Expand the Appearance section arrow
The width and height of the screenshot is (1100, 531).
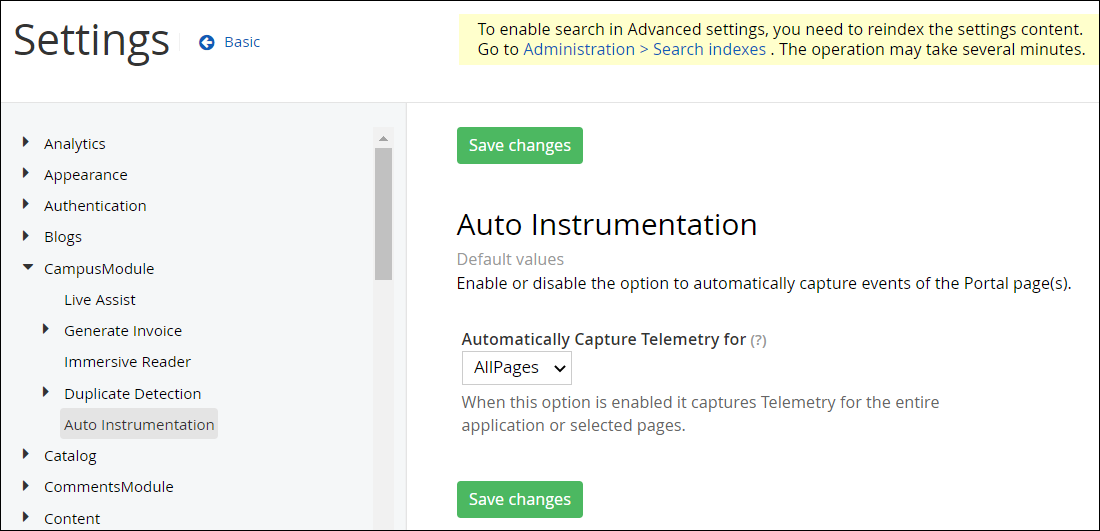26,174
